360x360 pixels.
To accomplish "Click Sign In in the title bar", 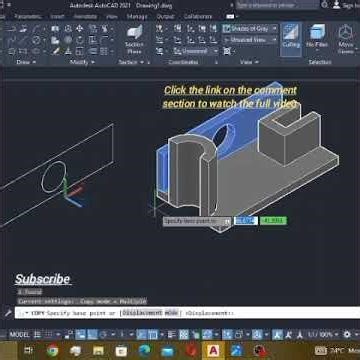I will (x=346, y=5).
